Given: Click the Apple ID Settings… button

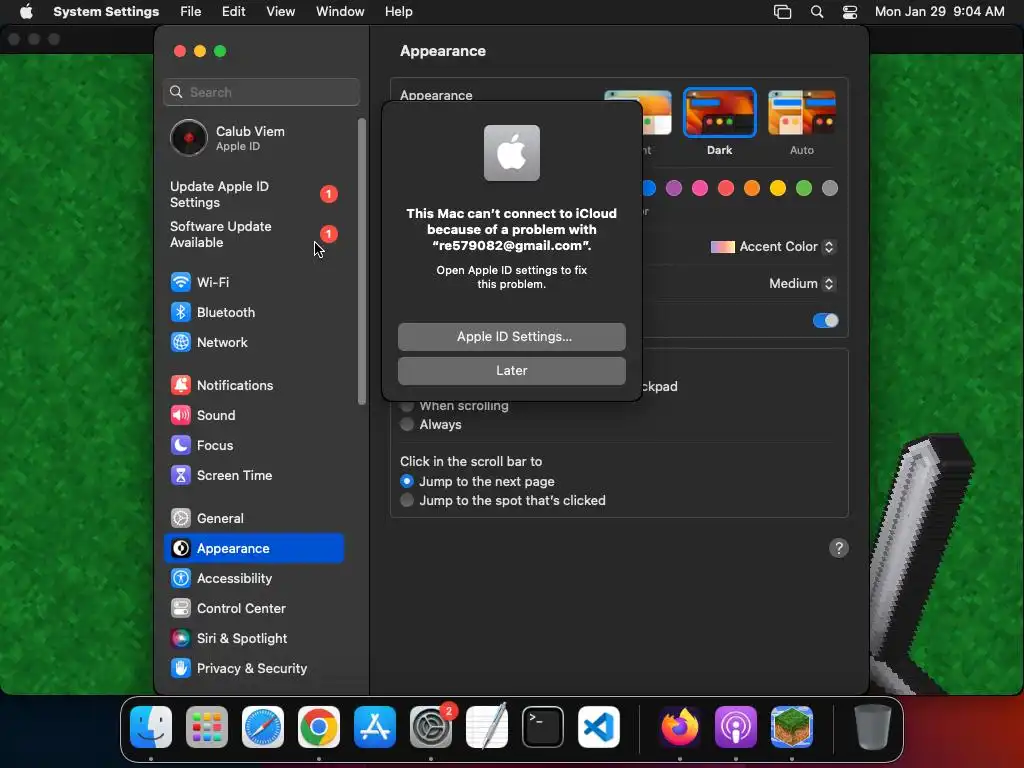Looking at the screenshot, I should click(512, 337).
